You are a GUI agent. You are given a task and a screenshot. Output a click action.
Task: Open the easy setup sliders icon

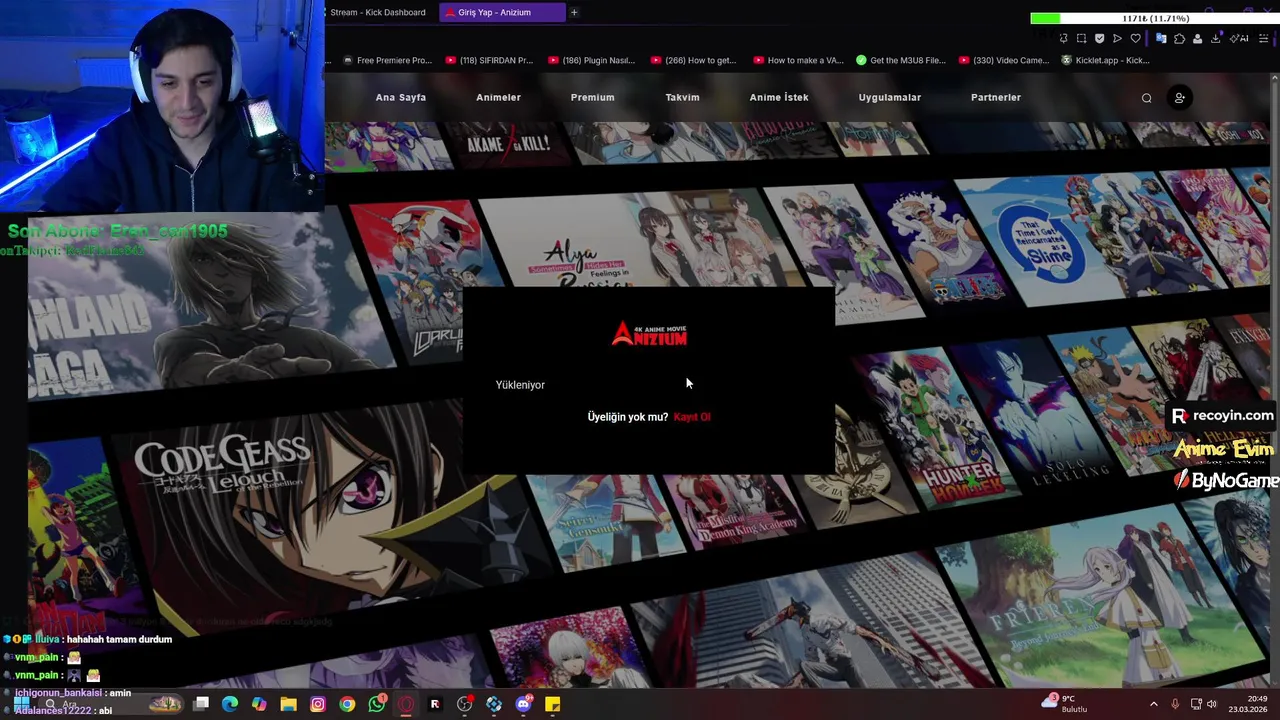coord(1263,39)
